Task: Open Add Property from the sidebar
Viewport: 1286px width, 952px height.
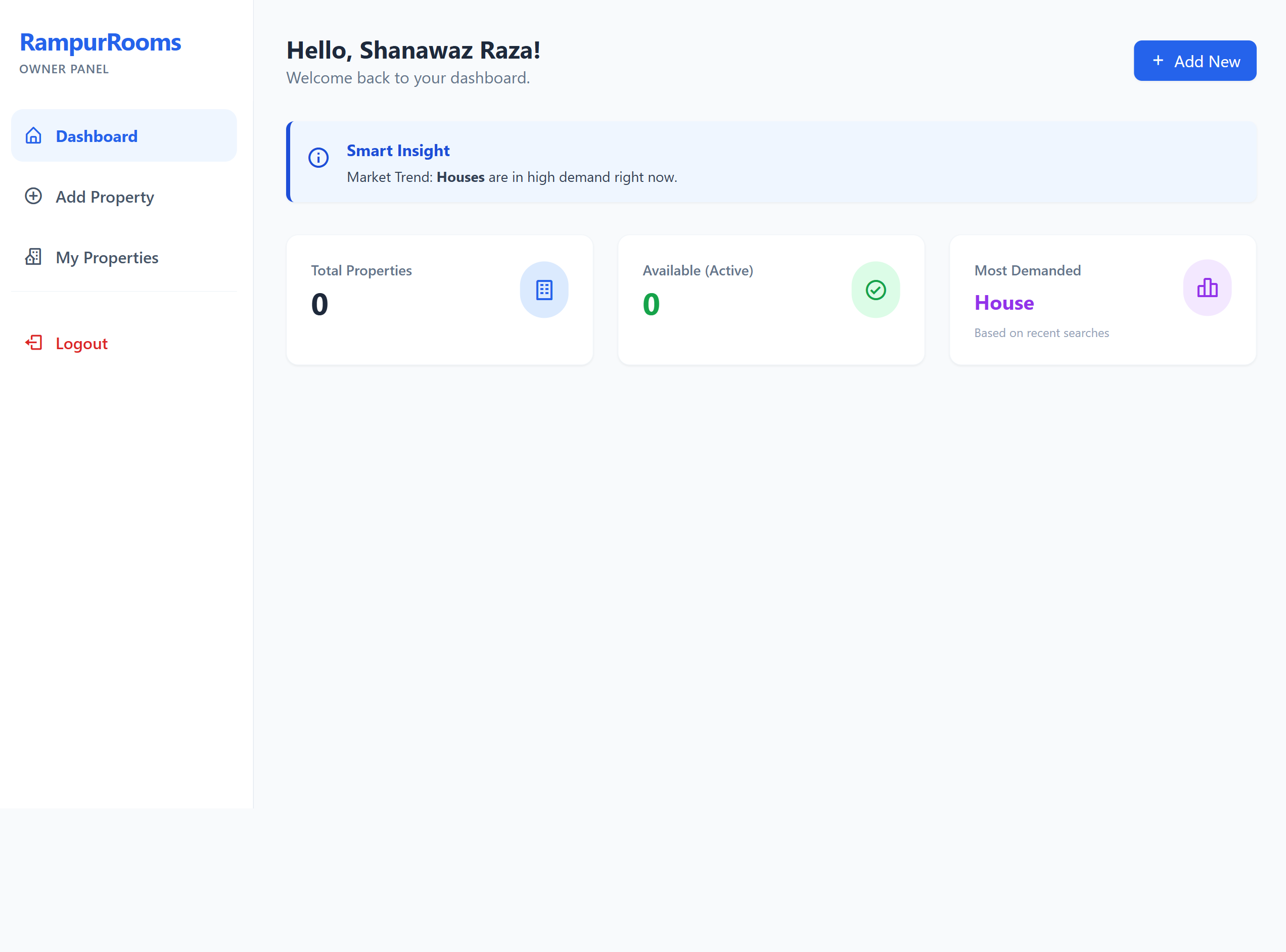Action: click(105, 197)
